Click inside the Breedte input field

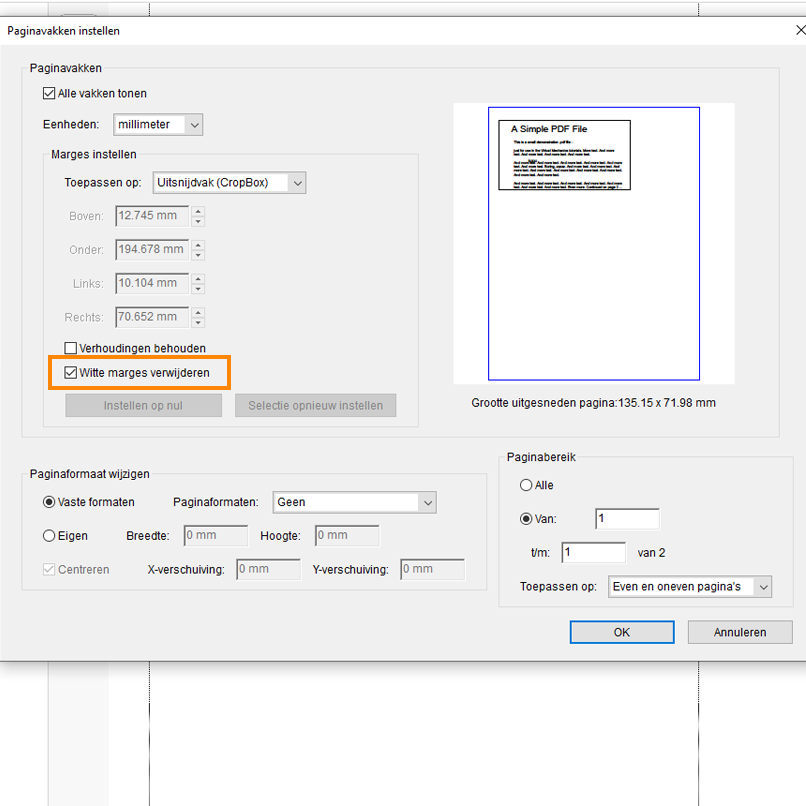click(x=215, y=536)
